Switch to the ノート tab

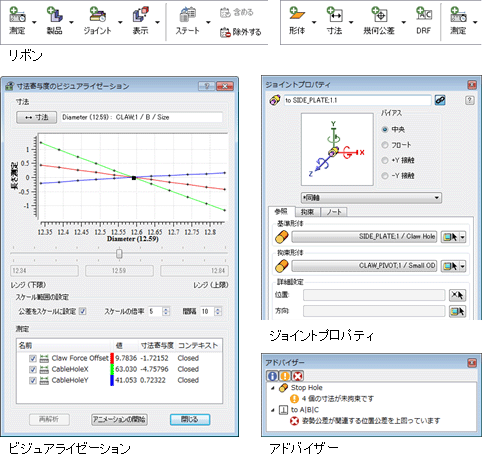(x=334, y=212)
